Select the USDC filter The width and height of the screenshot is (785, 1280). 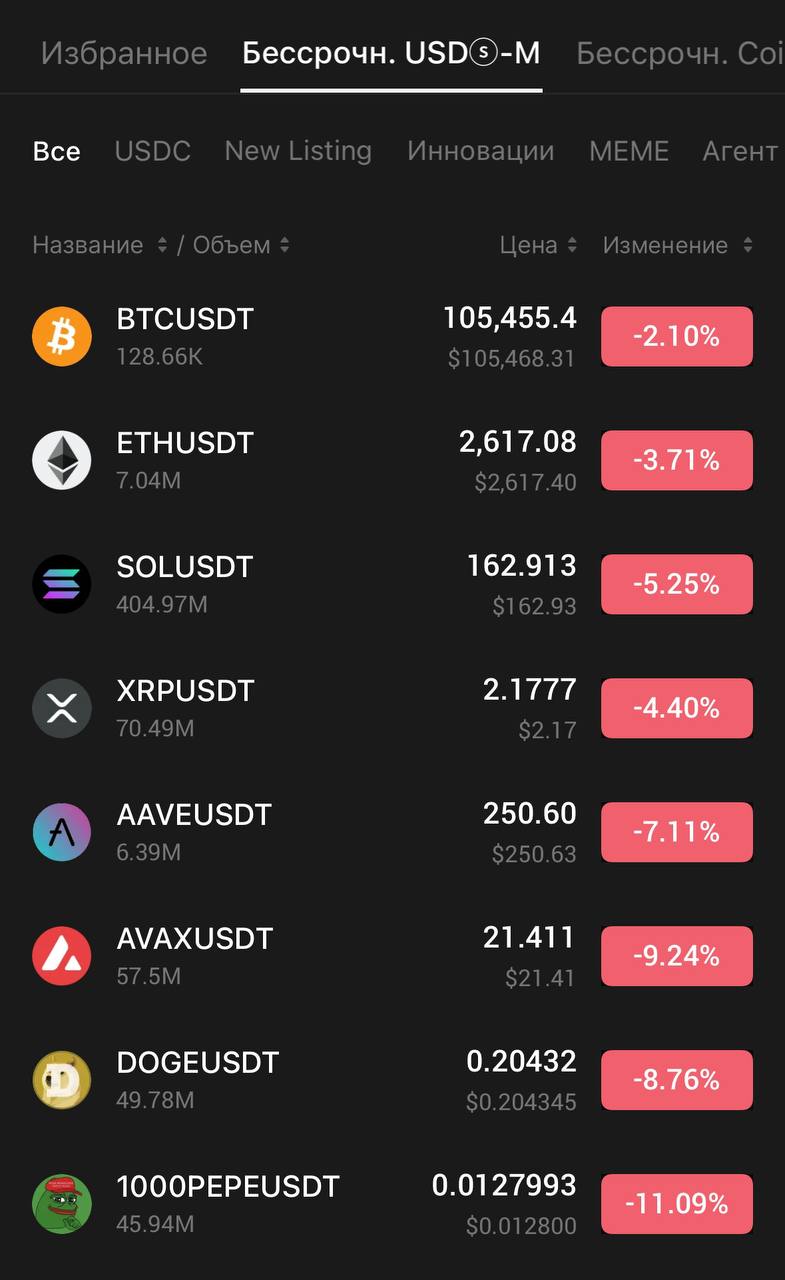click(152, 151)
